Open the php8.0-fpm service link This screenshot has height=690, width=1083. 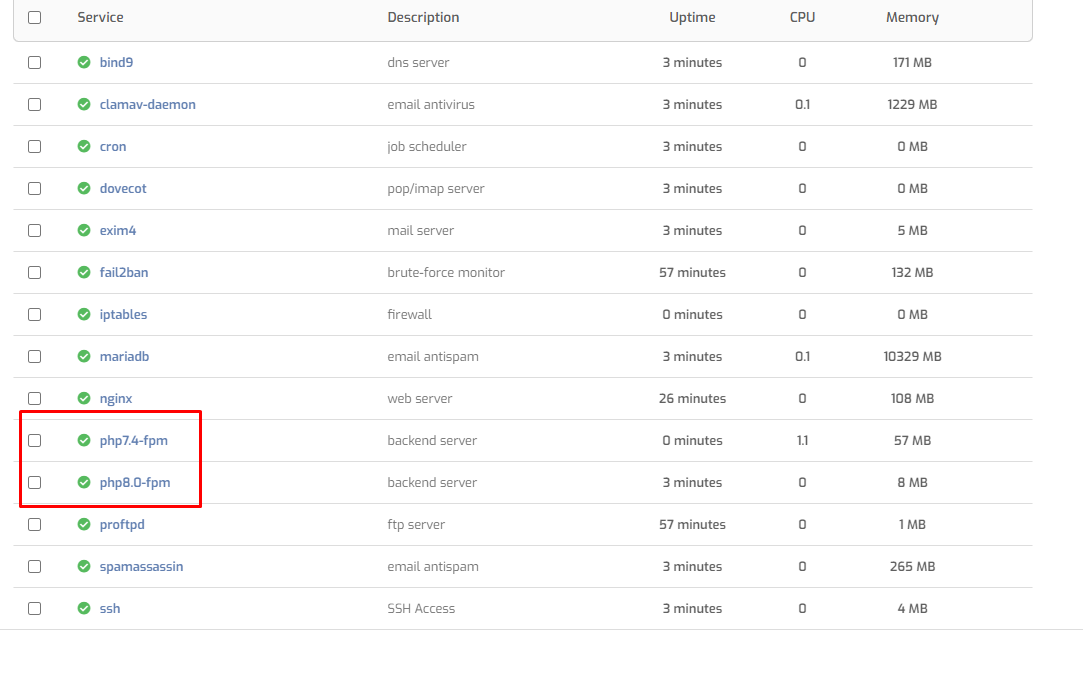pos(135,482)
